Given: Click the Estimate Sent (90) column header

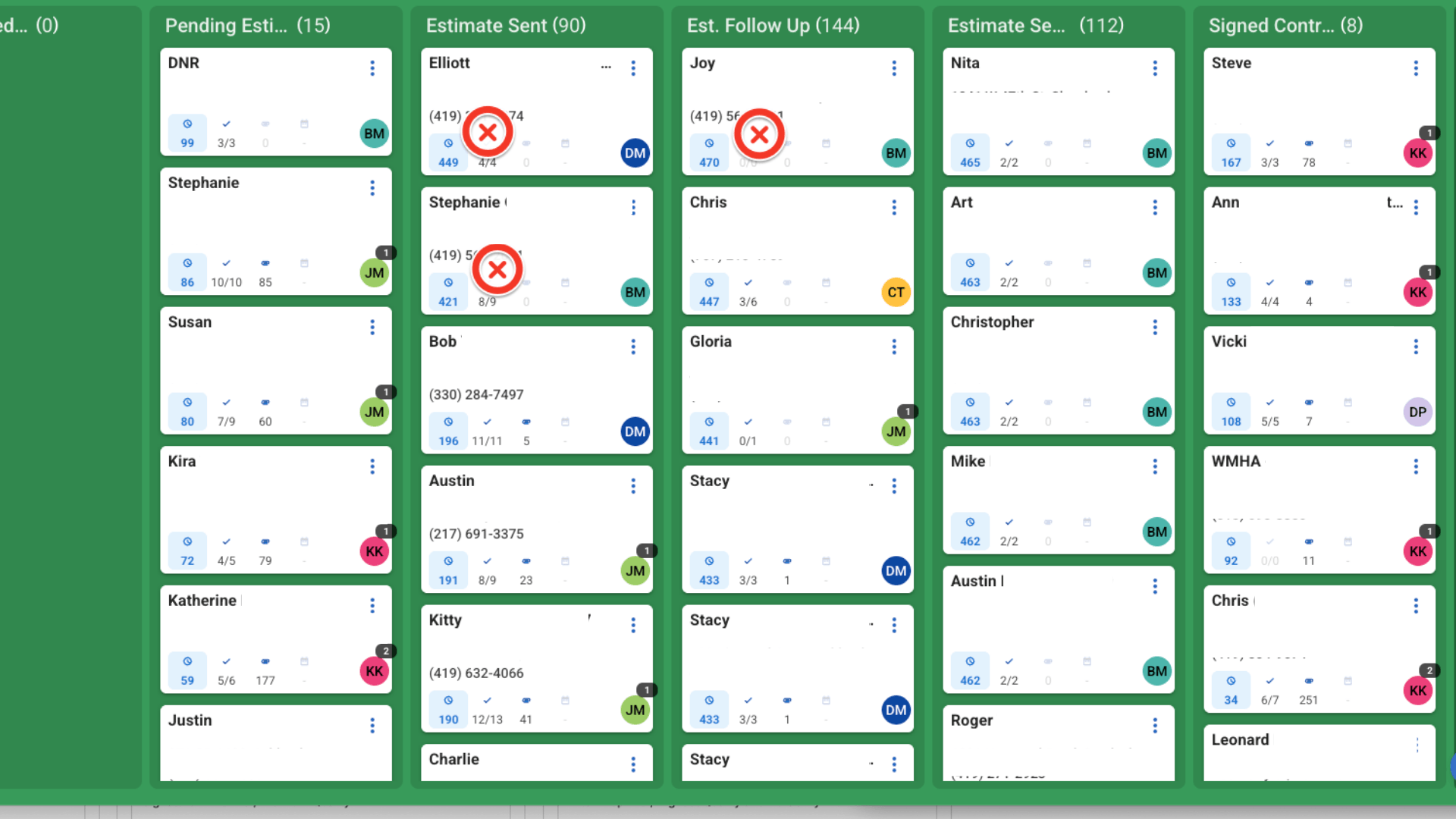Looking at the screenshot, I should point(506,26).
